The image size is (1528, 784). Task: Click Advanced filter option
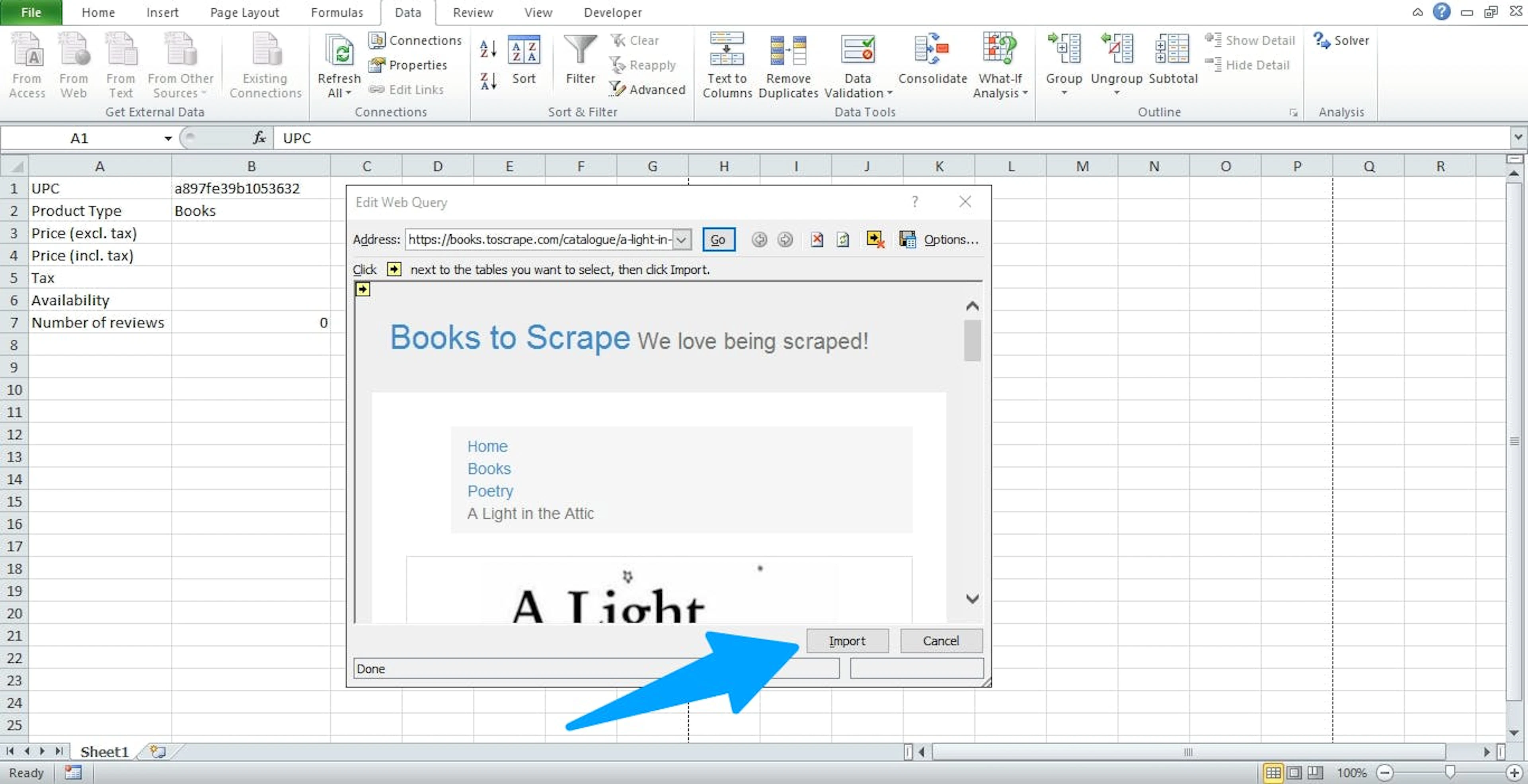click(648, 89)
